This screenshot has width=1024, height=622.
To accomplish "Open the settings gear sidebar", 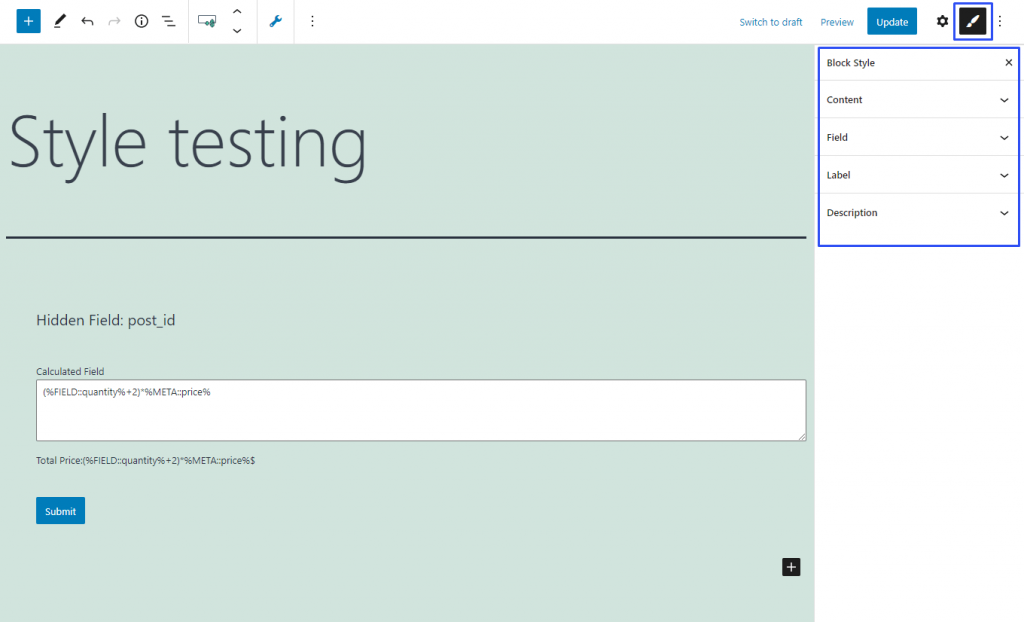I will pyautogui.click(x=942, y=22).
